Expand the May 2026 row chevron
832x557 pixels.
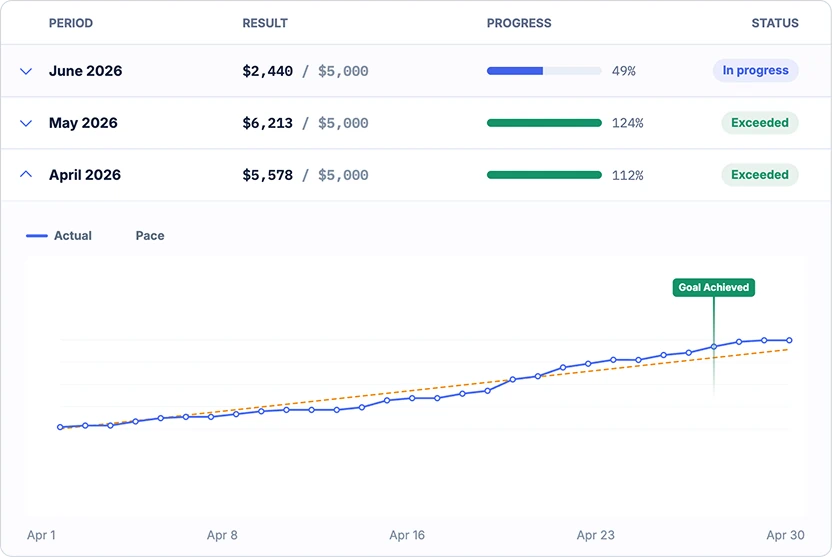(x=26, y=123)
